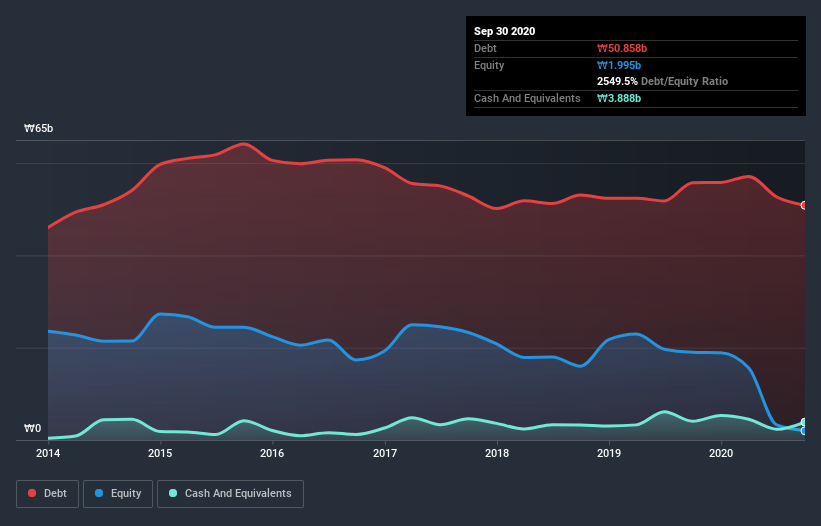This screenshot has height=526, width=821.
Task: Click the 2549.5% Debt/Equity Ratio text
Action: pyautogui.click(x=662, y=81)
